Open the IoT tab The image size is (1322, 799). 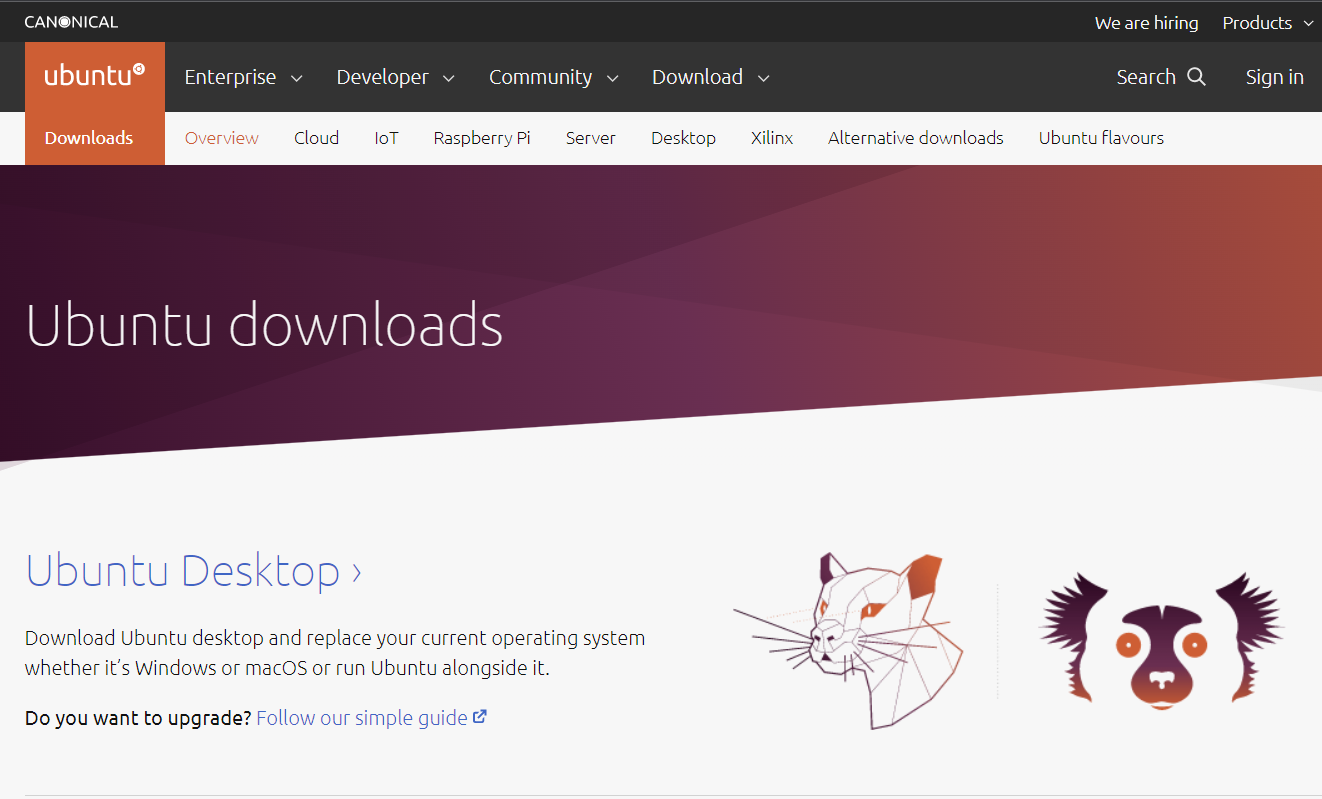click(x=386, y=138)
